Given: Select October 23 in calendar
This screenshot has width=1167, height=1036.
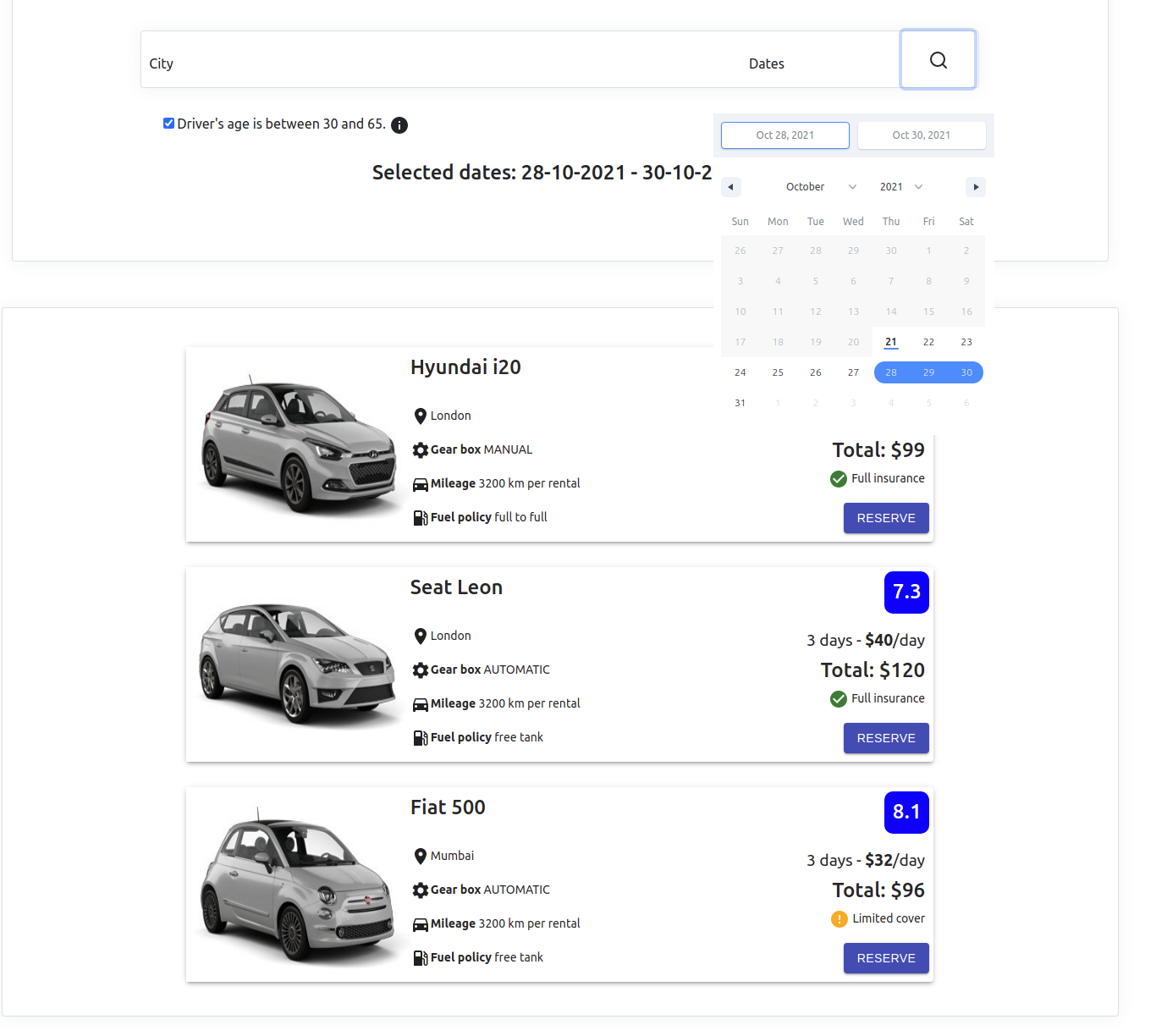Looking at the screenshot, I should click(x=966, y=342).
